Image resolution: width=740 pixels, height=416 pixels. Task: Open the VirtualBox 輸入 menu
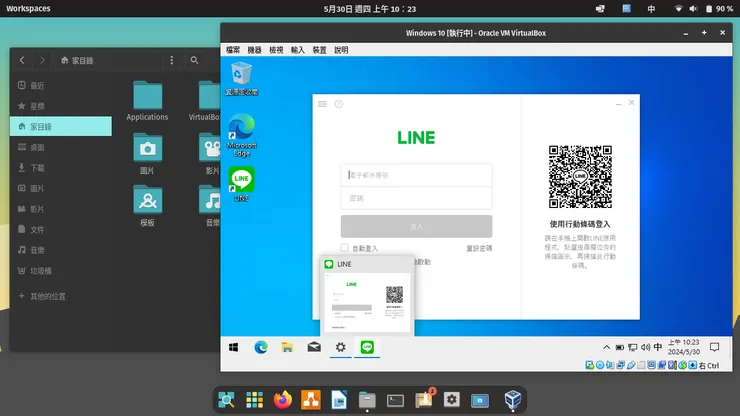coord(298,50)
